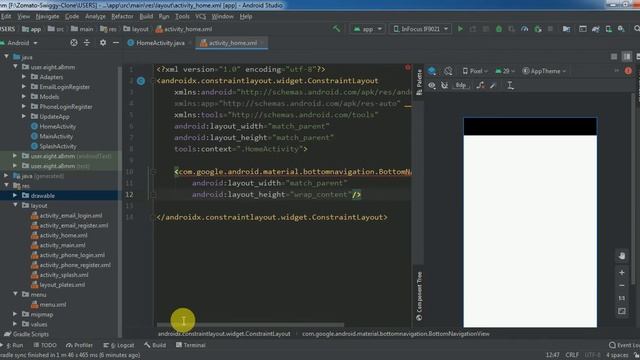Click Attach Debugger to Android Process icon
Screen dimensions: 640x360
(x=538, y=29)
